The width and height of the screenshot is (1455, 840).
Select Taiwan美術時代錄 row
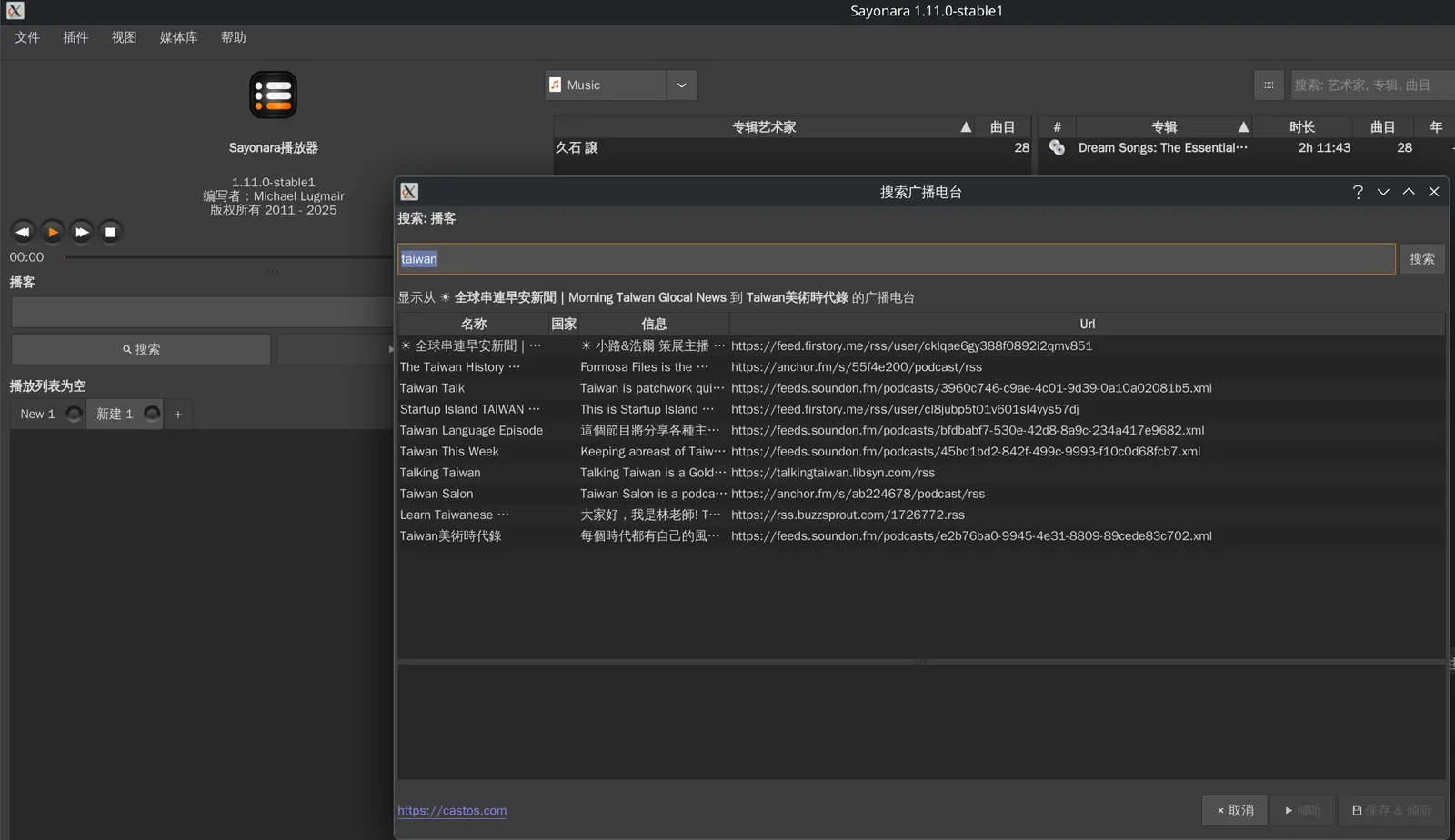click(920, 535)
